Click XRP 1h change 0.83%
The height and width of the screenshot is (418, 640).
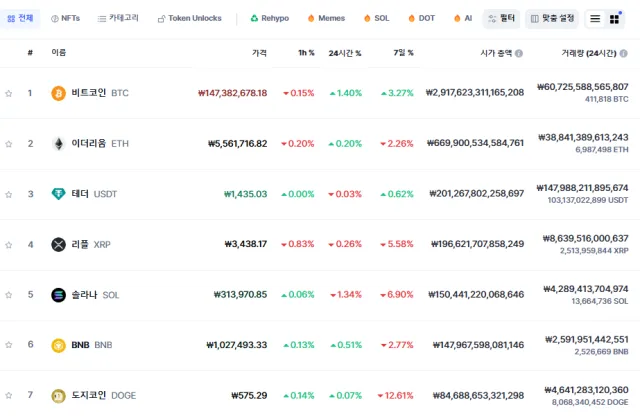click(298, 244)
